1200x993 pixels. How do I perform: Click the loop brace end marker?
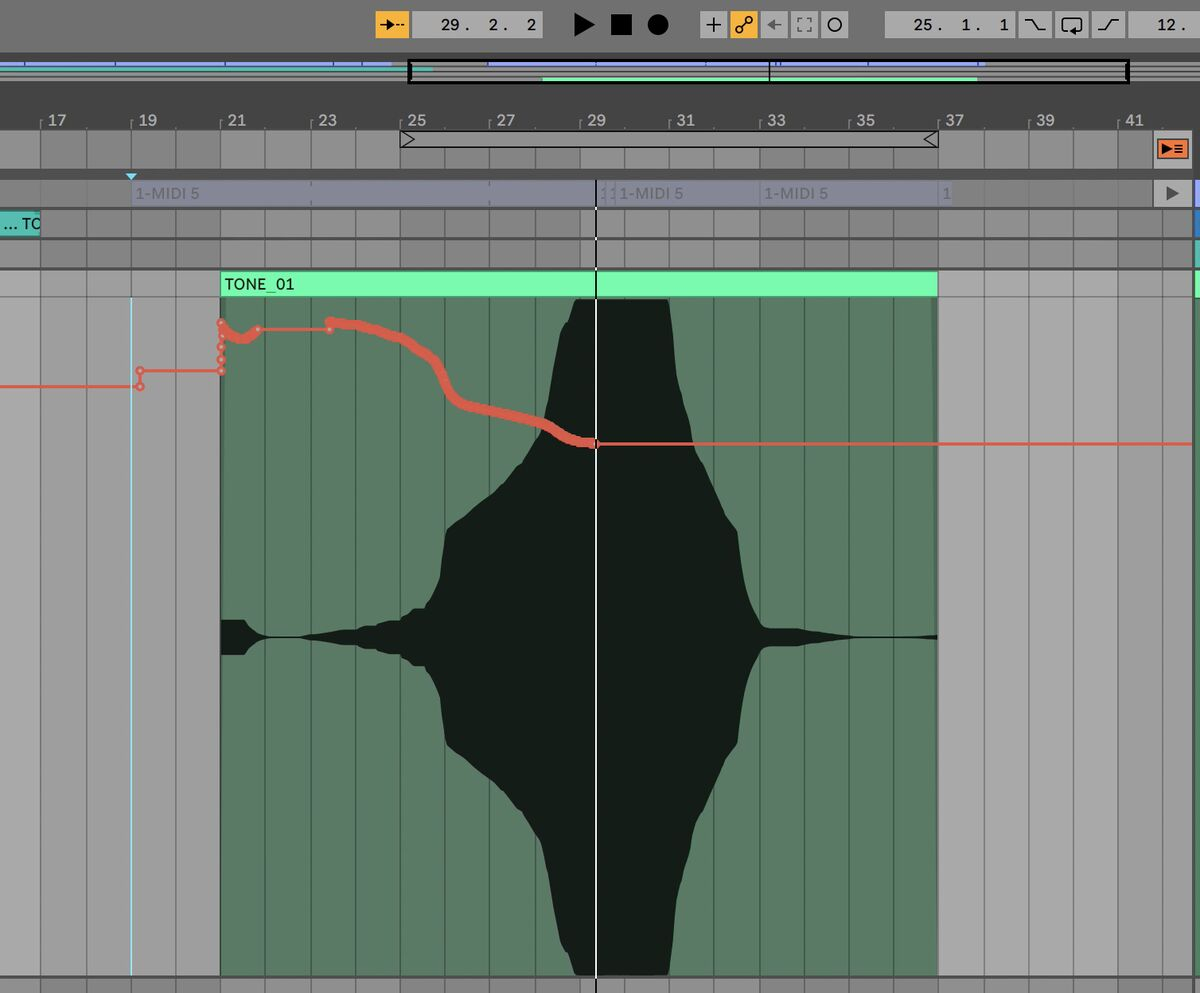[930, 139]
